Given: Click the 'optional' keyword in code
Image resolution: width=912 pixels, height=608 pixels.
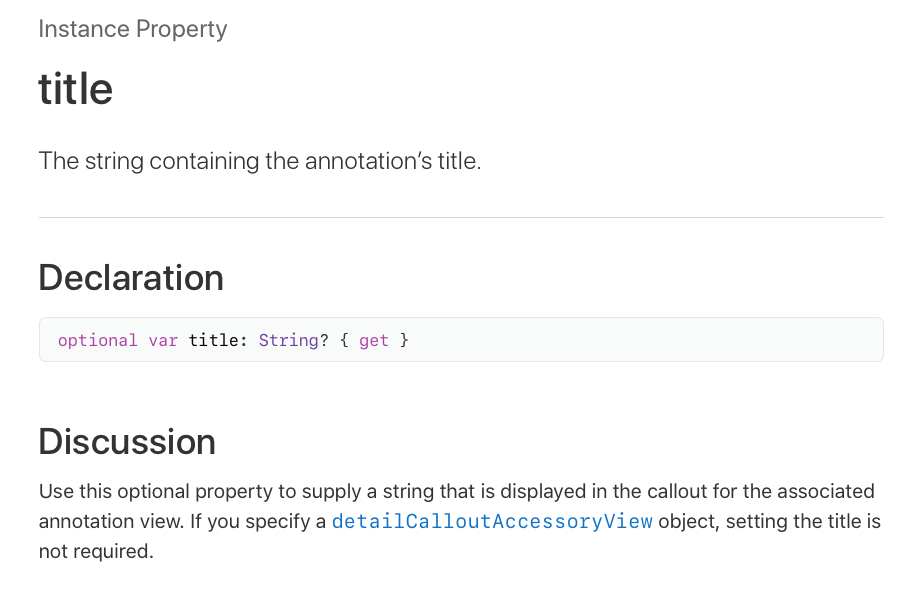Looking at the screenshot, I should (x=97, y=340).
